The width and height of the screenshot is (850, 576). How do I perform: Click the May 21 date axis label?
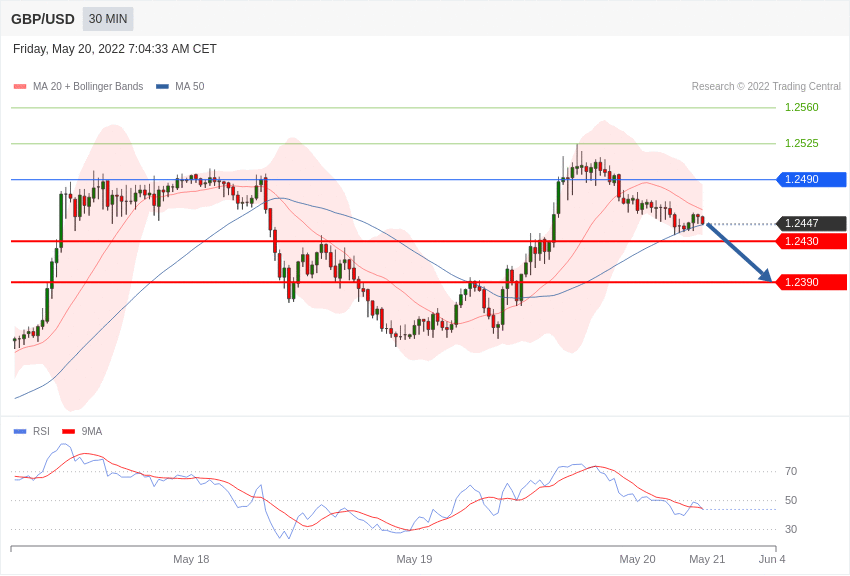[707, 559]
